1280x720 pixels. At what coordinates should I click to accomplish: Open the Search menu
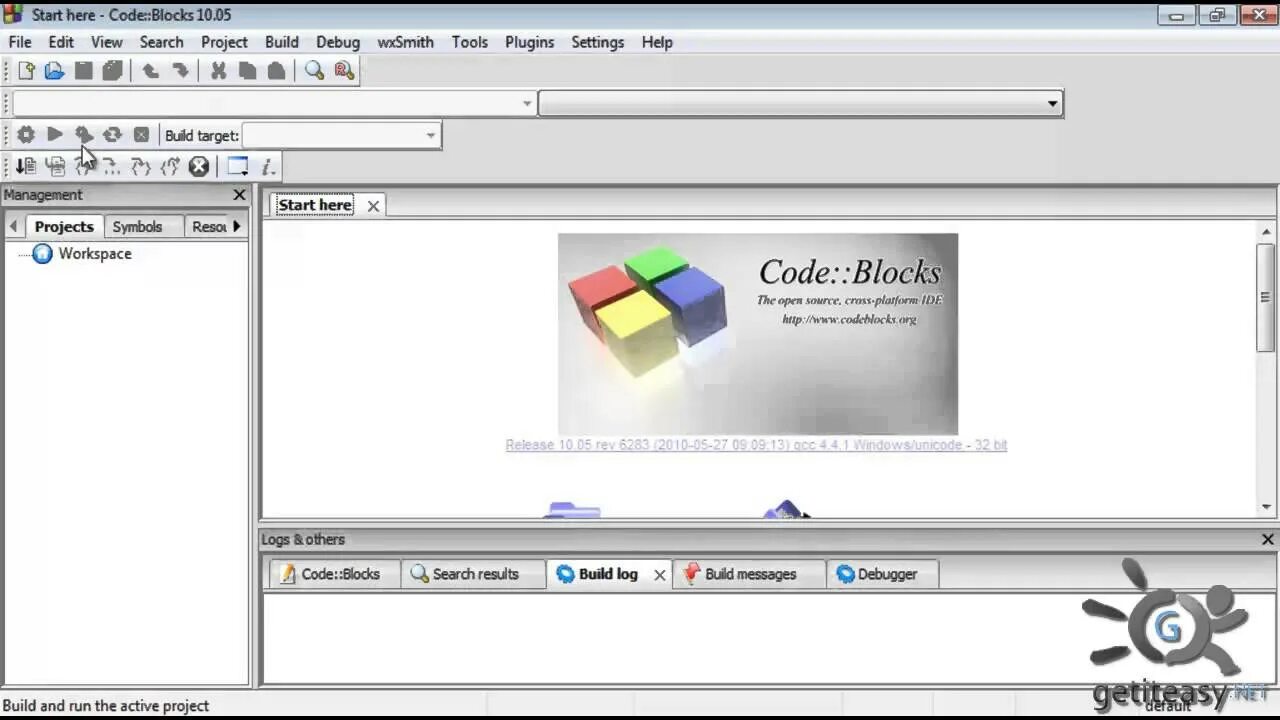pos(161,42)
